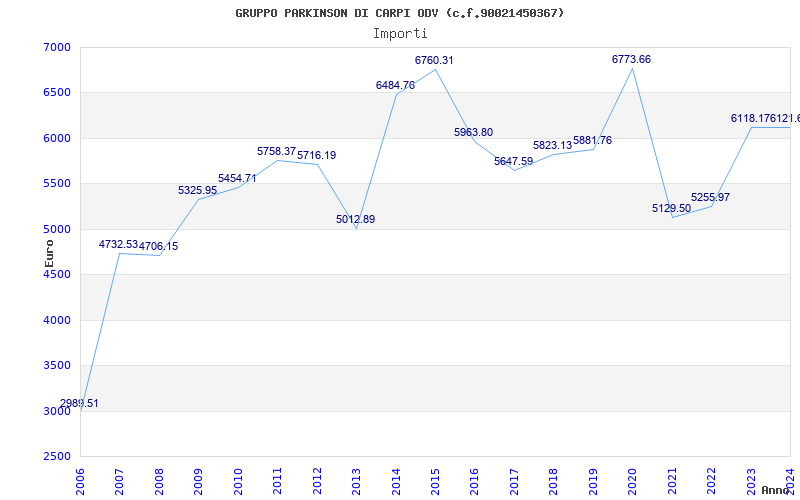This screenshot has height=500, width=800.
Task: Click the data label 5963.80
Action: (473, 133)
